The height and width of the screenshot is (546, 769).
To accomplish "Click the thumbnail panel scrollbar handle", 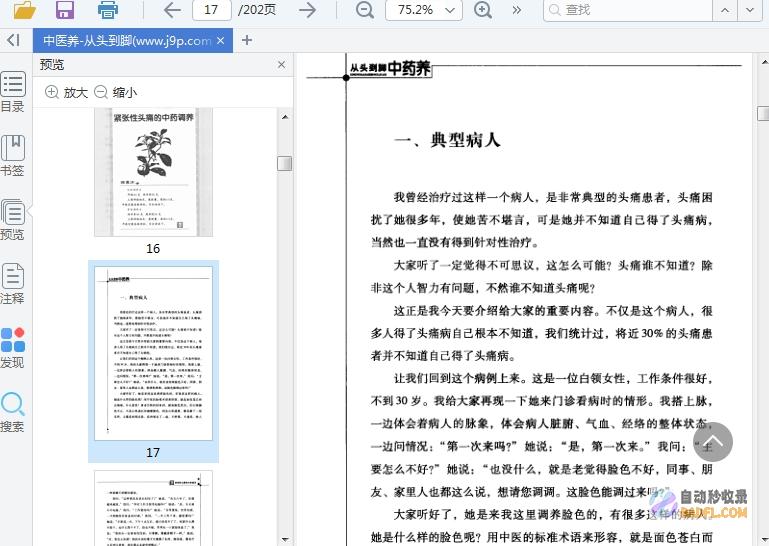I will point(285,163).
